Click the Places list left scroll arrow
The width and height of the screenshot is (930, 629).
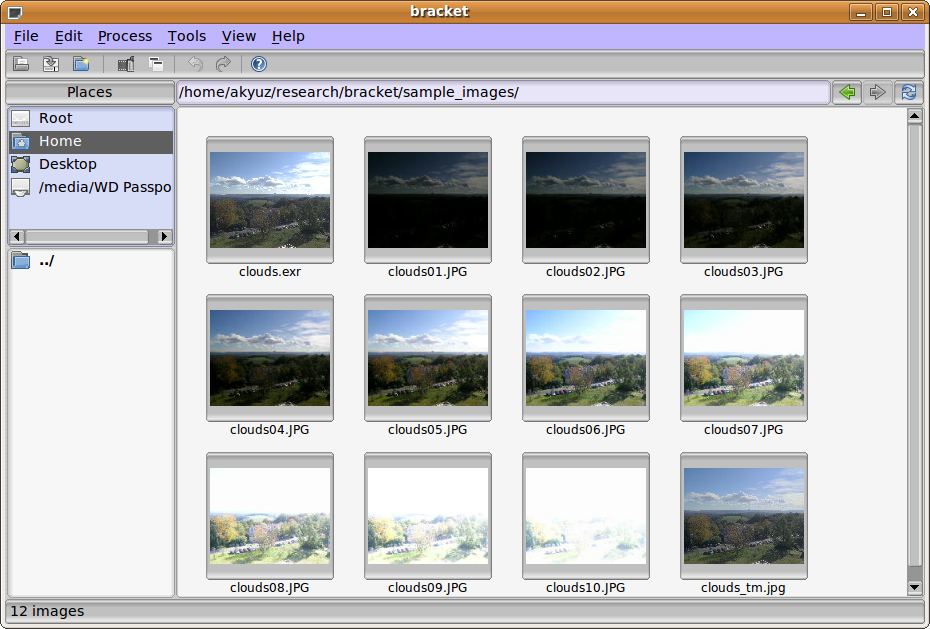pyautogui.click(x=17, y=237)
